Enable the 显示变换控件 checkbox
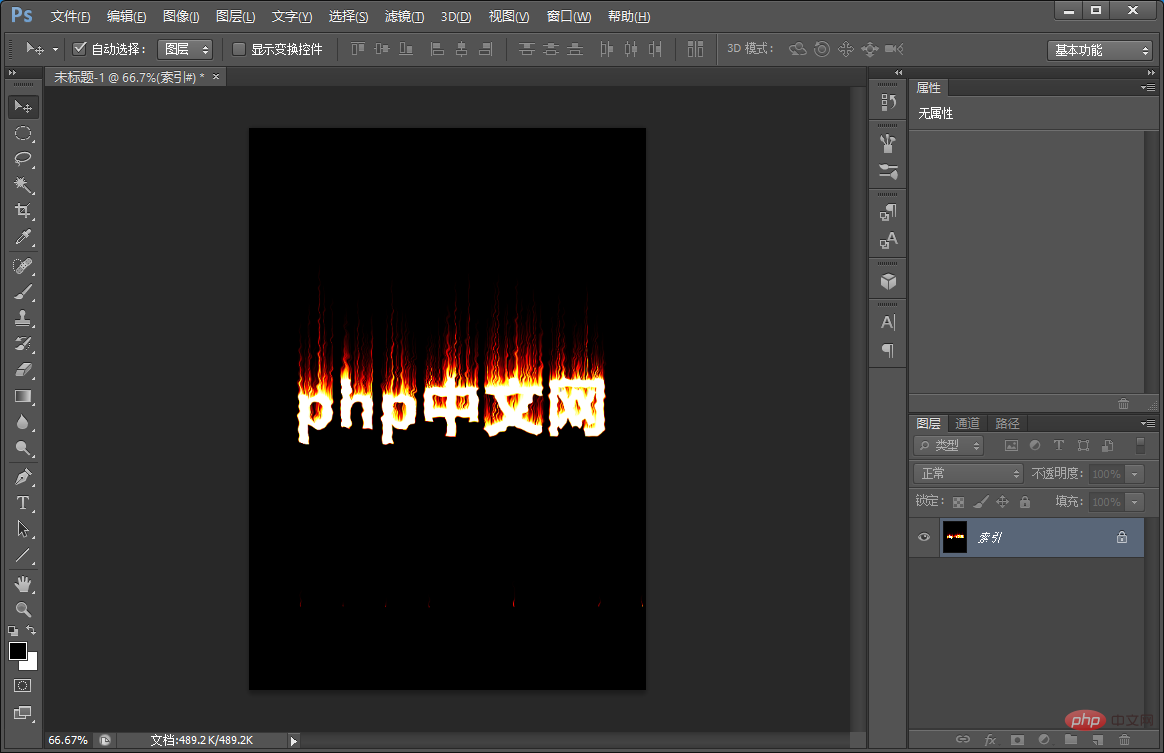 [x=239, y=49]
